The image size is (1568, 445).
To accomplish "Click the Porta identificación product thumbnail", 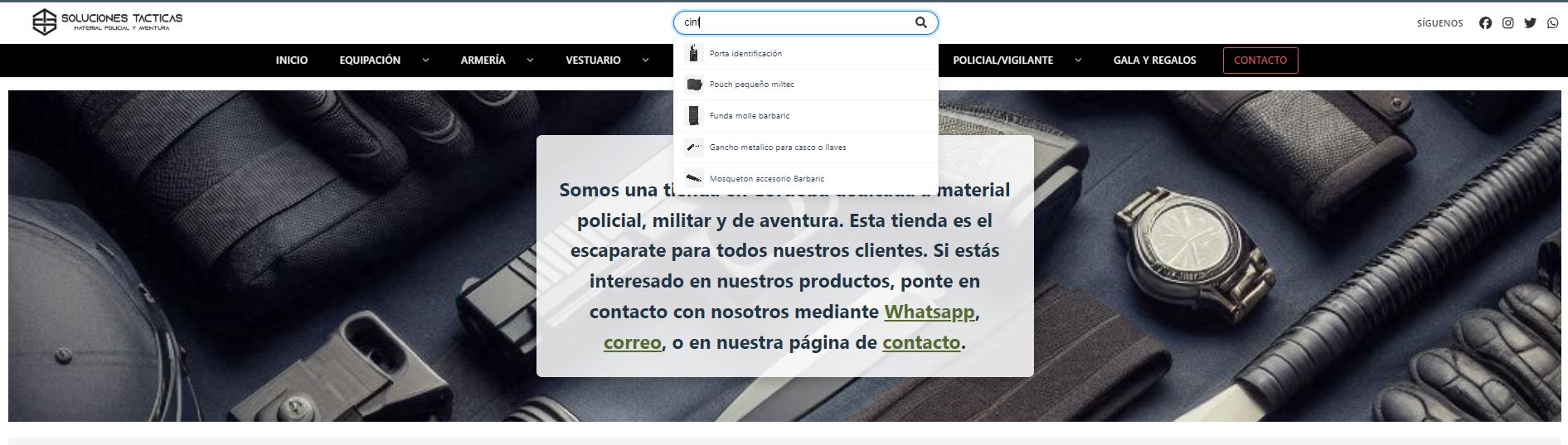I will 693,54.
